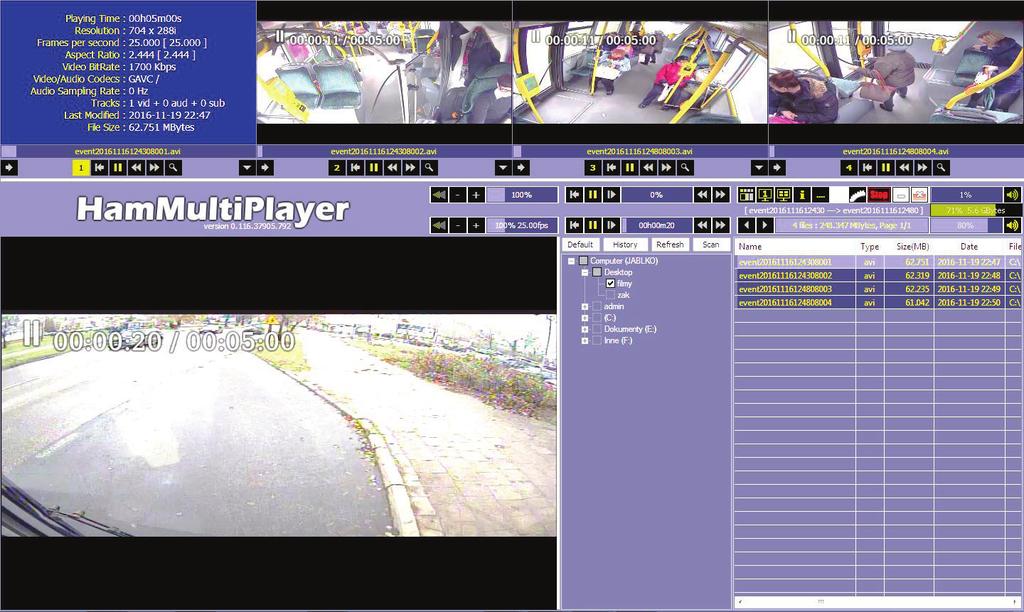
Task: Click the red X delete icon in toolbar
Action: click(x=920, y=195)
